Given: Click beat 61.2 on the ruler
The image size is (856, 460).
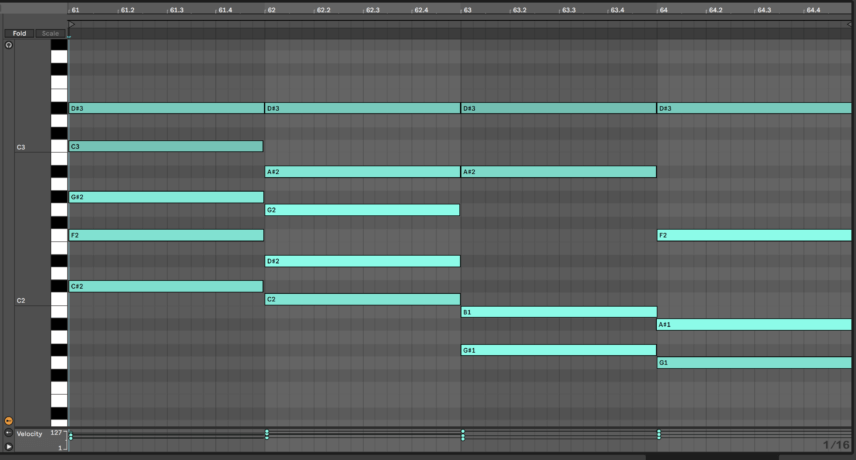Looking at the screenshot, I should [128, 10].
